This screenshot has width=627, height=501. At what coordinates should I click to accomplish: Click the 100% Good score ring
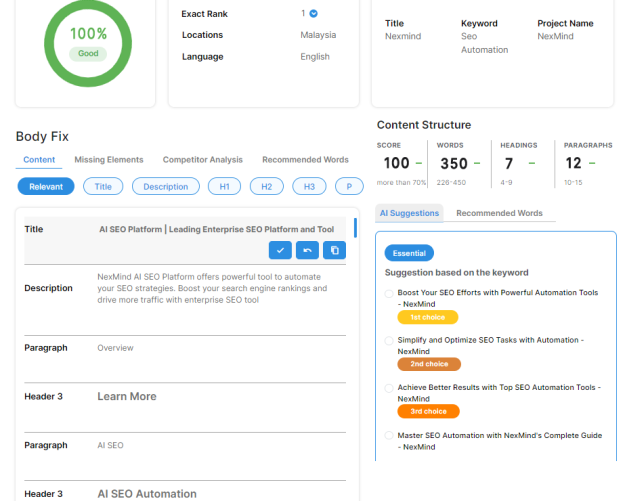pyautogui.click(x=88, y=43)
